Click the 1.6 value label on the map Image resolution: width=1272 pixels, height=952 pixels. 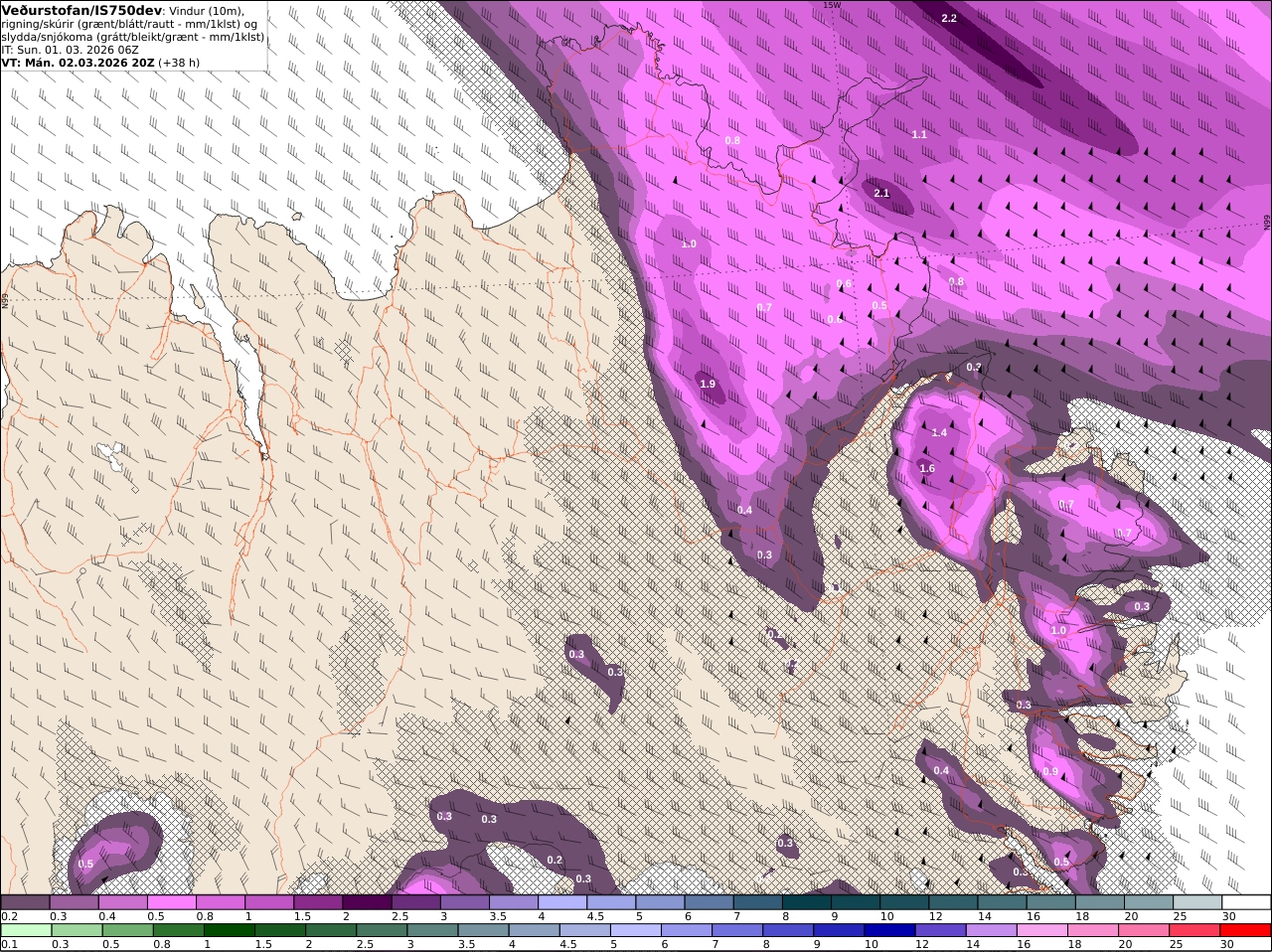click(927, 468)
